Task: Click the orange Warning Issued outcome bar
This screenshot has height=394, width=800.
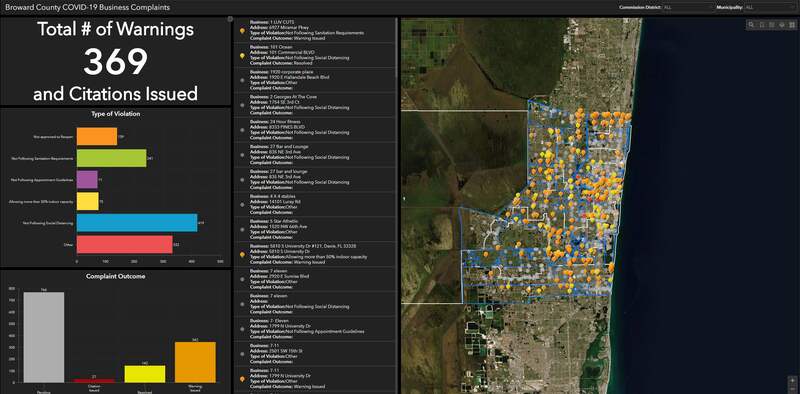Action: coord(195,362)
